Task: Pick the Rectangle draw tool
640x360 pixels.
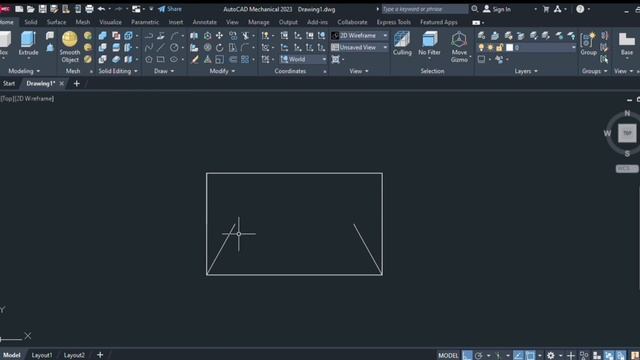Action: (x=161, y=59)
